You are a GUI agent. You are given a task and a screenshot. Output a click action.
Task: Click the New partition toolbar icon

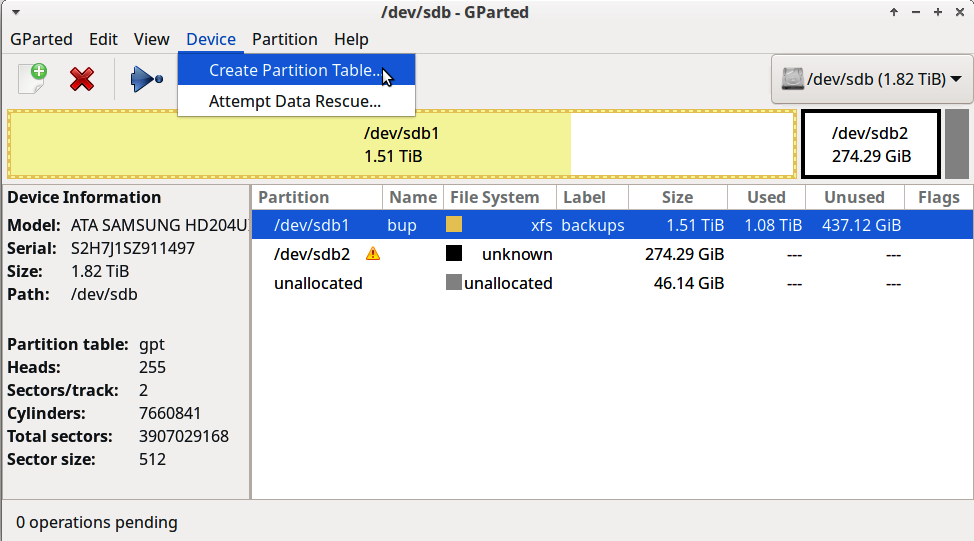point(32,79)
